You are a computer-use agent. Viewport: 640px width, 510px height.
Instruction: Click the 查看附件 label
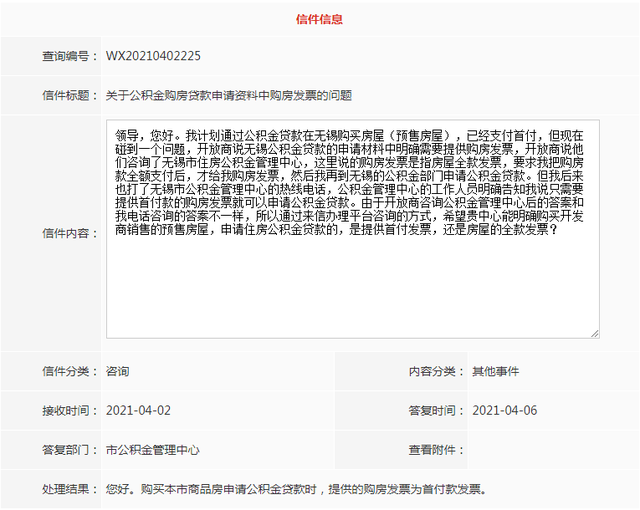point(436,450)
